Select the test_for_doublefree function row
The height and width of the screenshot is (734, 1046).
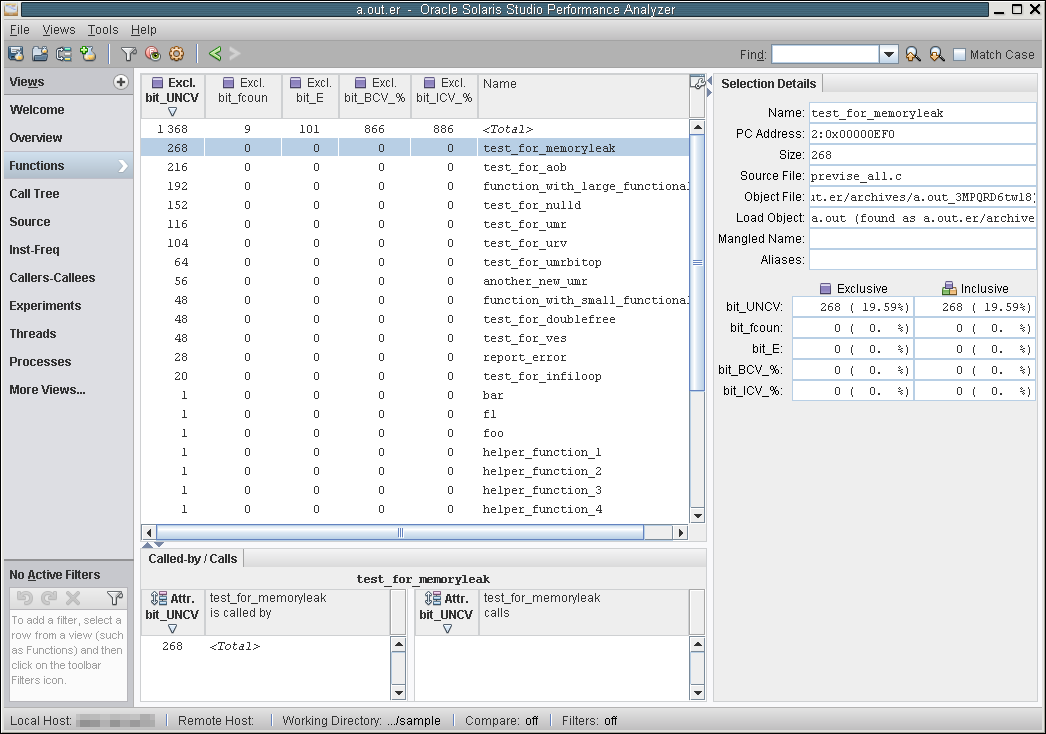point(414,319)
